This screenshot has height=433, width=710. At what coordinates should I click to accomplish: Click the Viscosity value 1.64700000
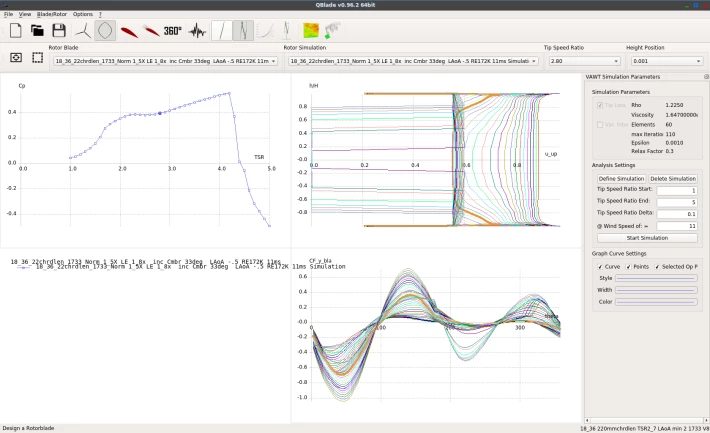(x=681, y=115)
